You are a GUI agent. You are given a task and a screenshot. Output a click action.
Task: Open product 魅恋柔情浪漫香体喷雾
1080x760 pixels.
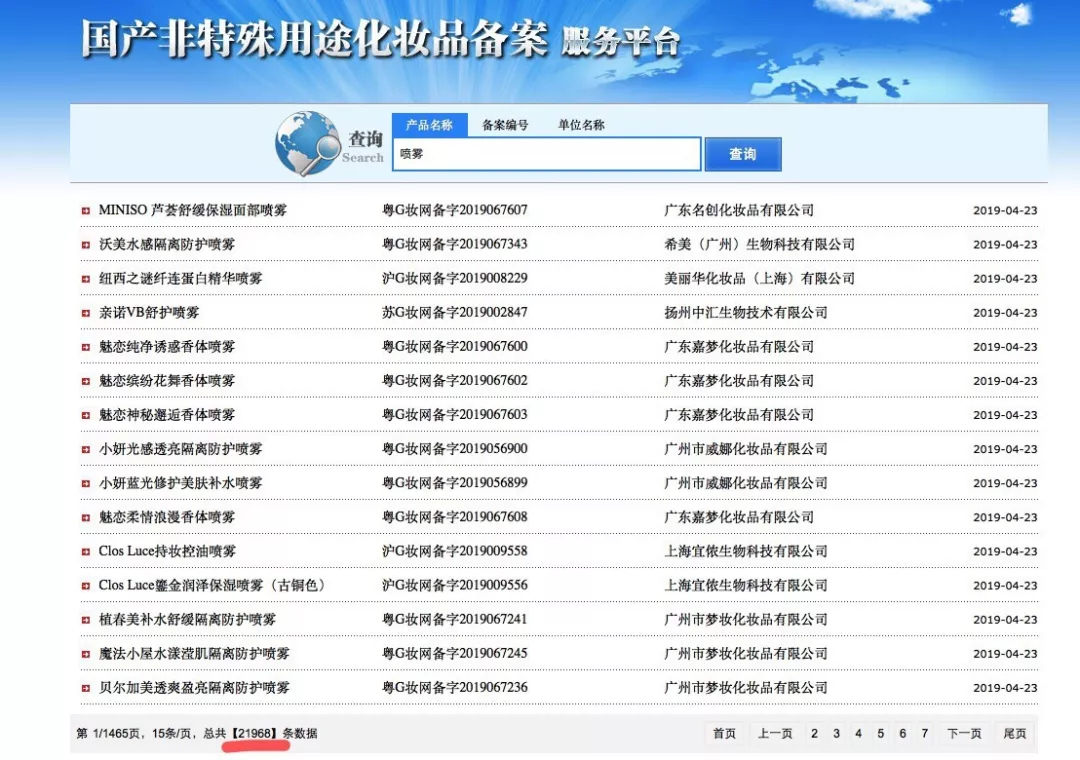(x=167, y=517)
